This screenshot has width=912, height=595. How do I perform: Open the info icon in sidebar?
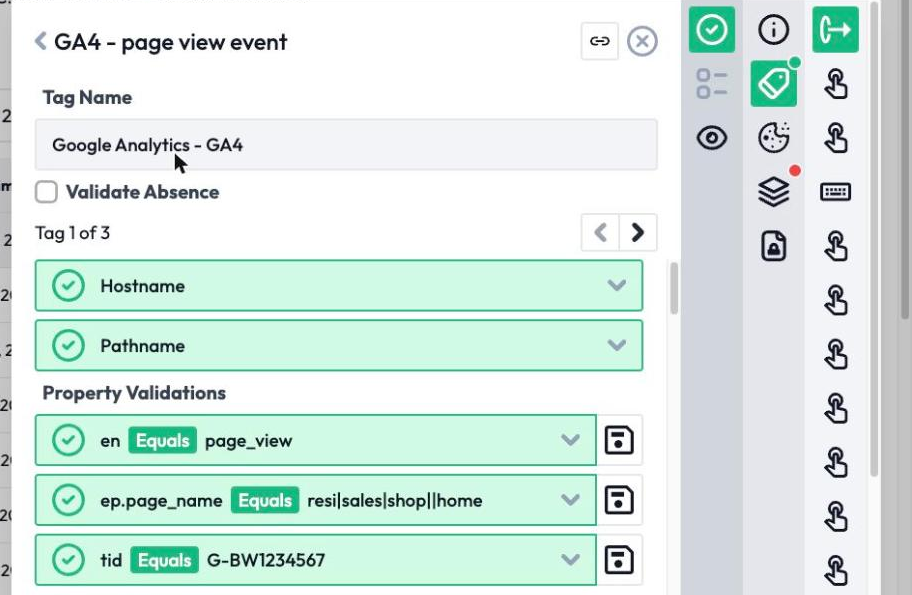(774, 30)
